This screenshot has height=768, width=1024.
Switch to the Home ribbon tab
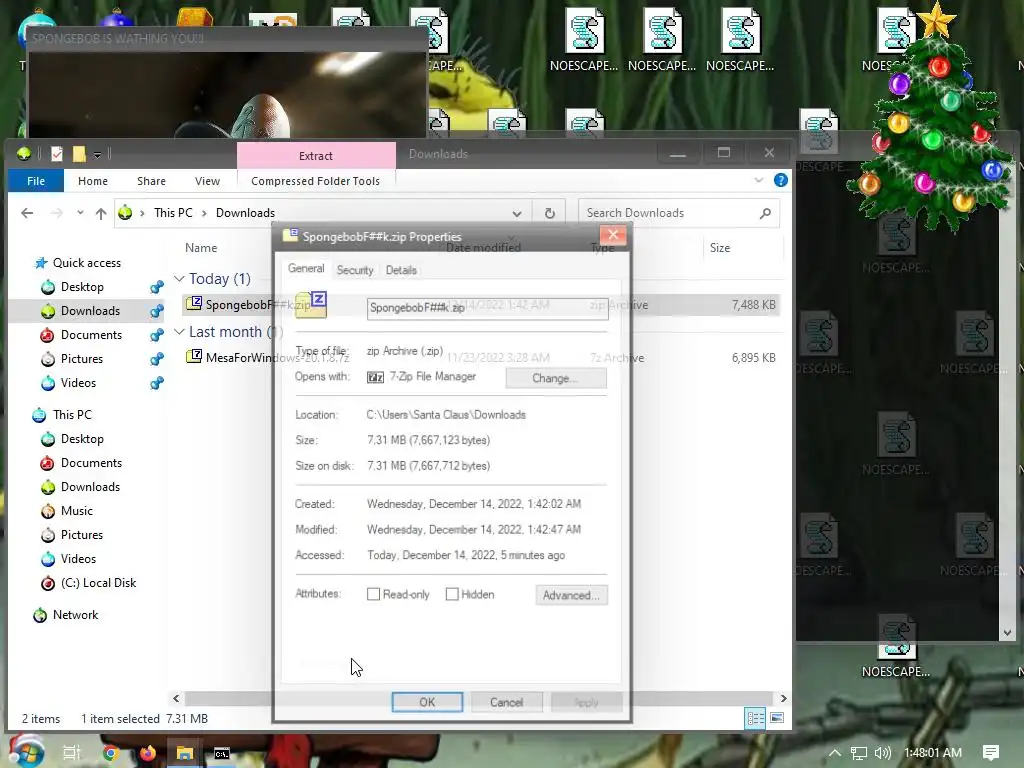pos(93,181)
